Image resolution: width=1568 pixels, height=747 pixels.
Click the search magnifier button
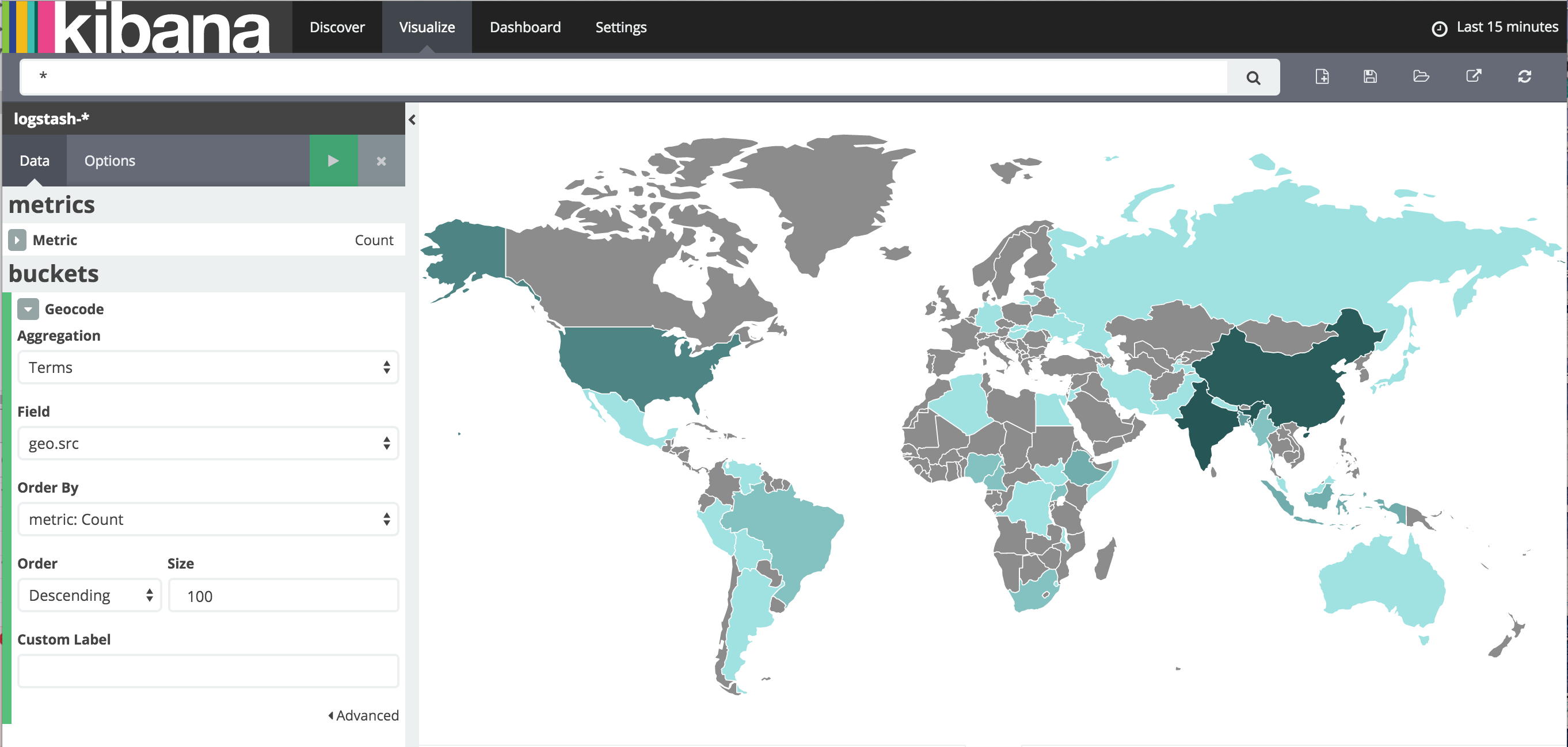click(x=1253, y=77)
